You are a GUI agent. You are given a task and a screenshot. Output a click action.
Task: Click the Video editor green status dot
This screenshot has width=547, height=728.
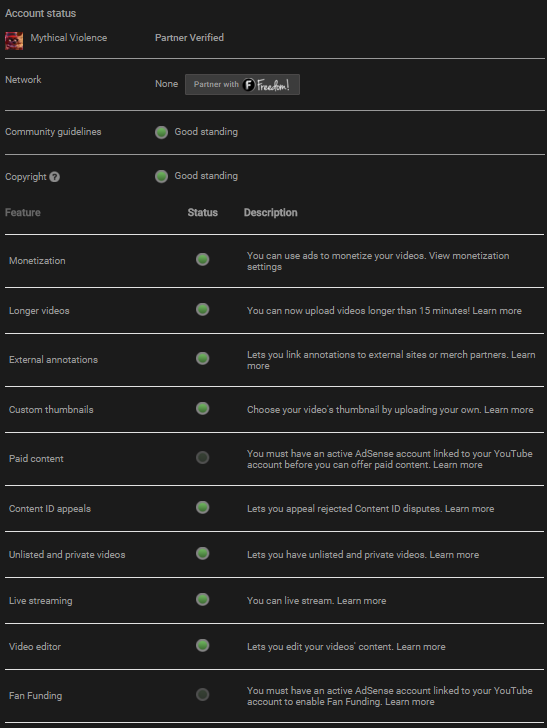202,645
